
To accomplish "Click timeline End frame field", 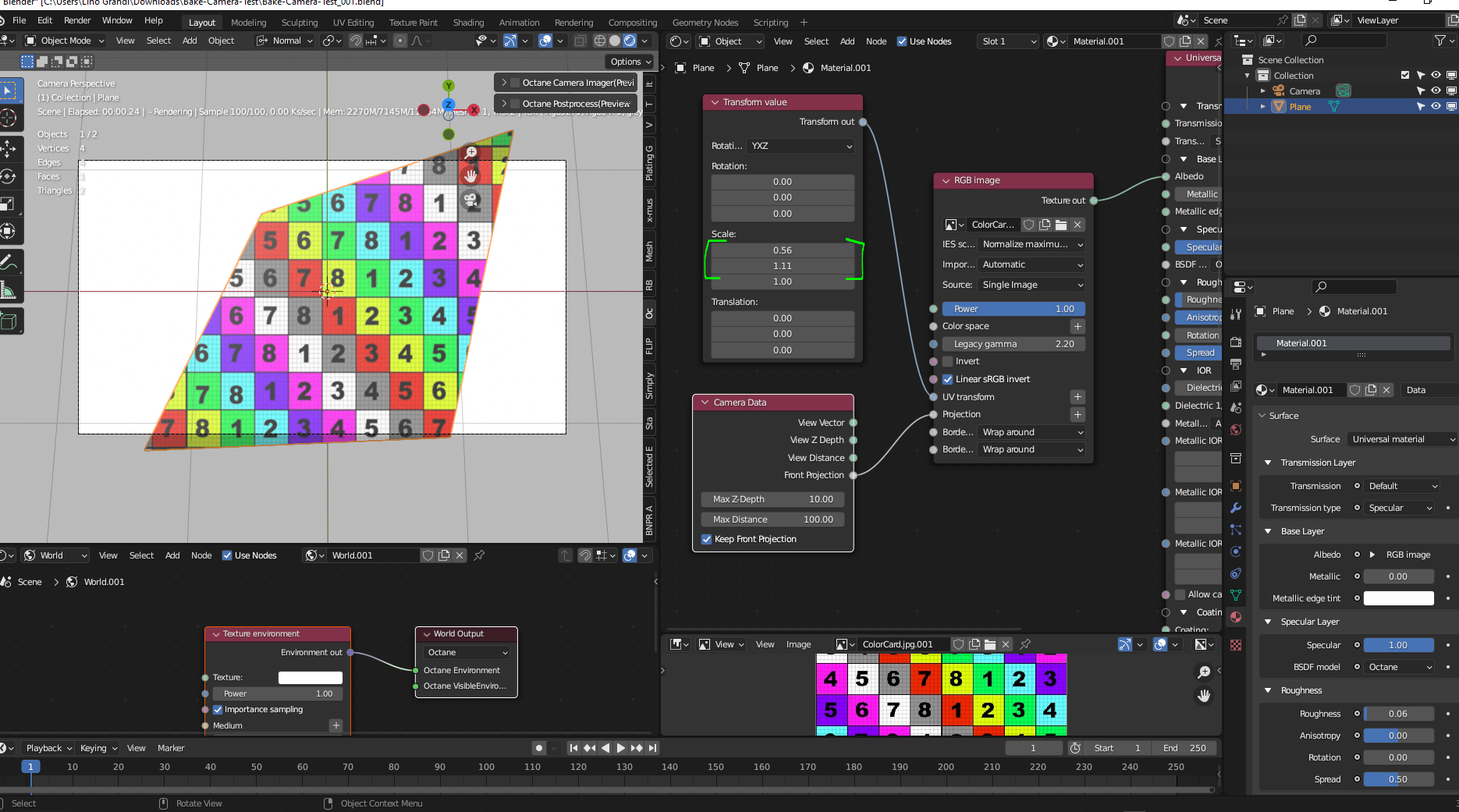I will click(1184, 748).
